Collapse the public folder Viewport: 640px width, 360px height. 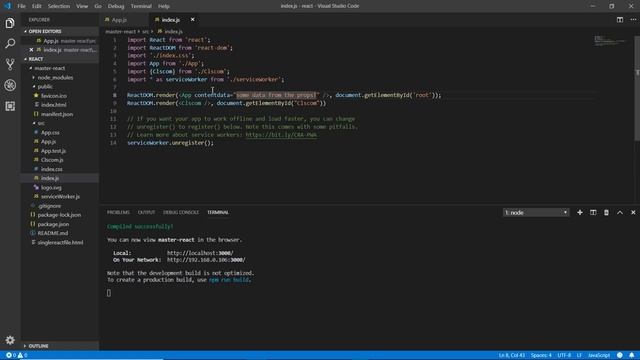click(45, 87)
